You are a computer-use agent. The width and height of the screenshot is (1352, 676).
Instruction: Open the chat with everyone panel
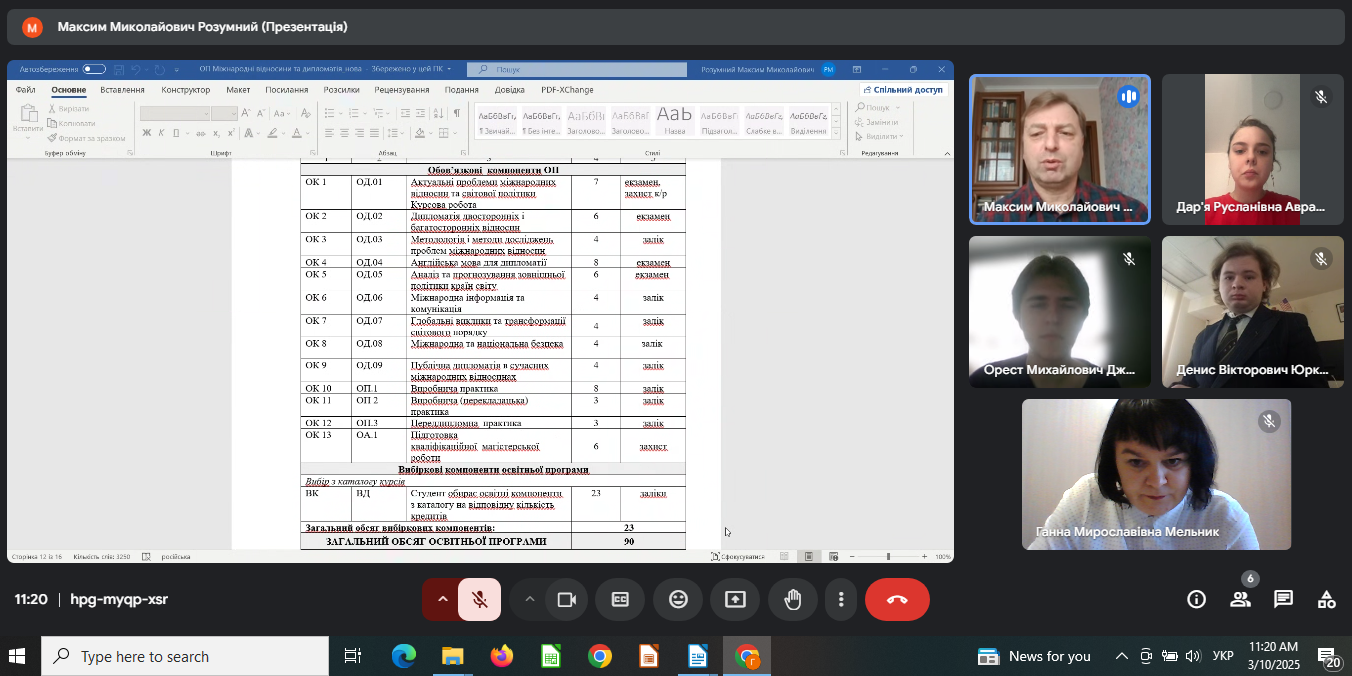point(1283,600)
